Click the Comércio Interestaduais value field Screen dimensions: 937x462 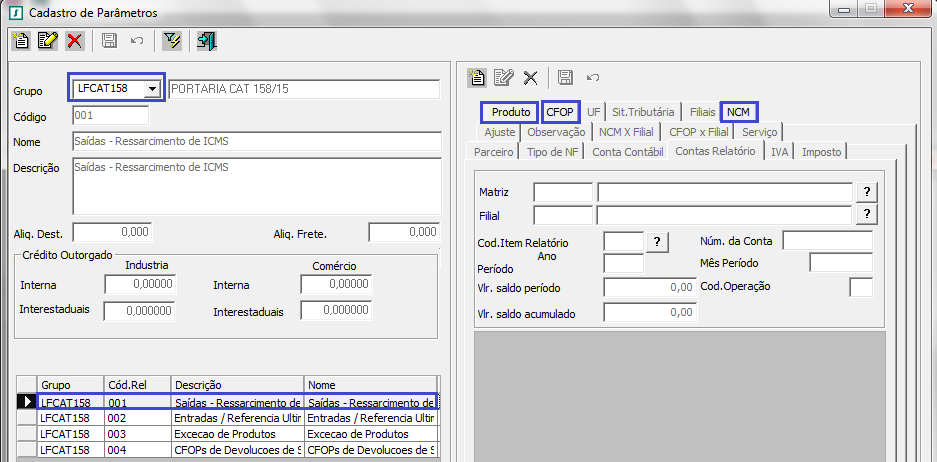tap(336, 311)
